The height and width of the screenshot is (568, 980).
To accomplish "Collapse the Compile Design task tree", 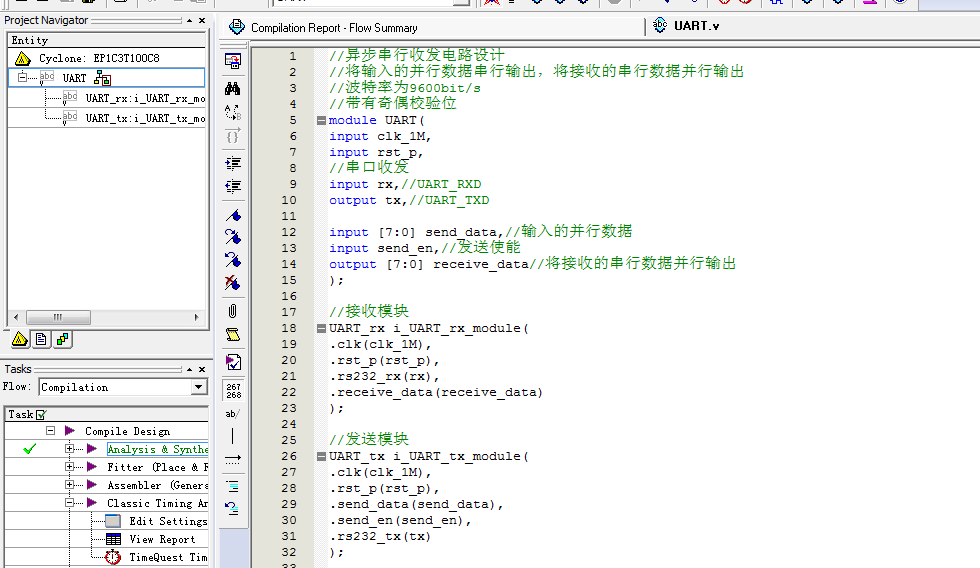I will click(x=50, y=431).
